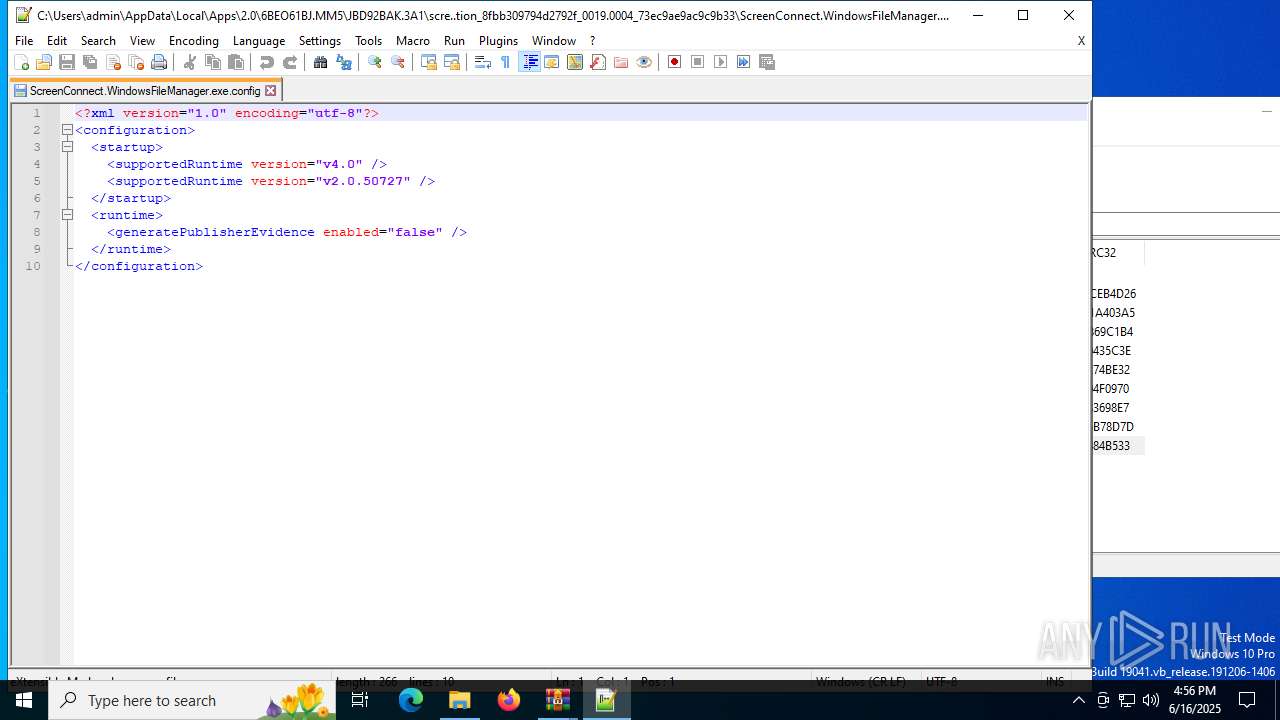Click the Close All toolbar icon
This screenshot has height=720, width=1280.
(x=136, y=62)
